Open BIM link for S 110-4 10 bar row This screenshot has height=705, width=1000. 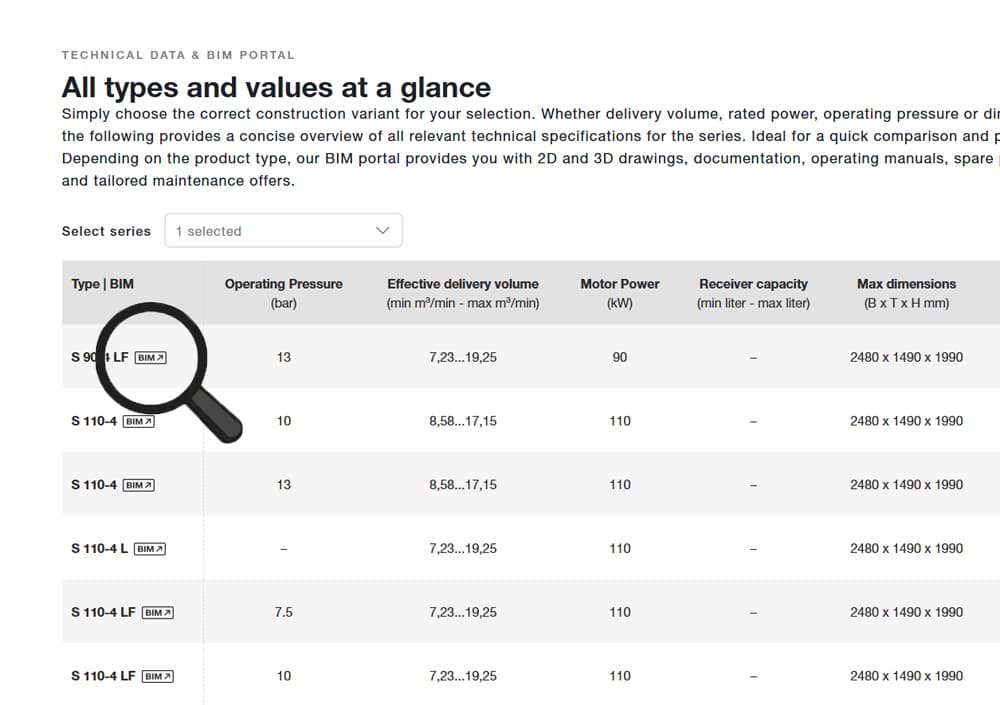tap(138, 421)
